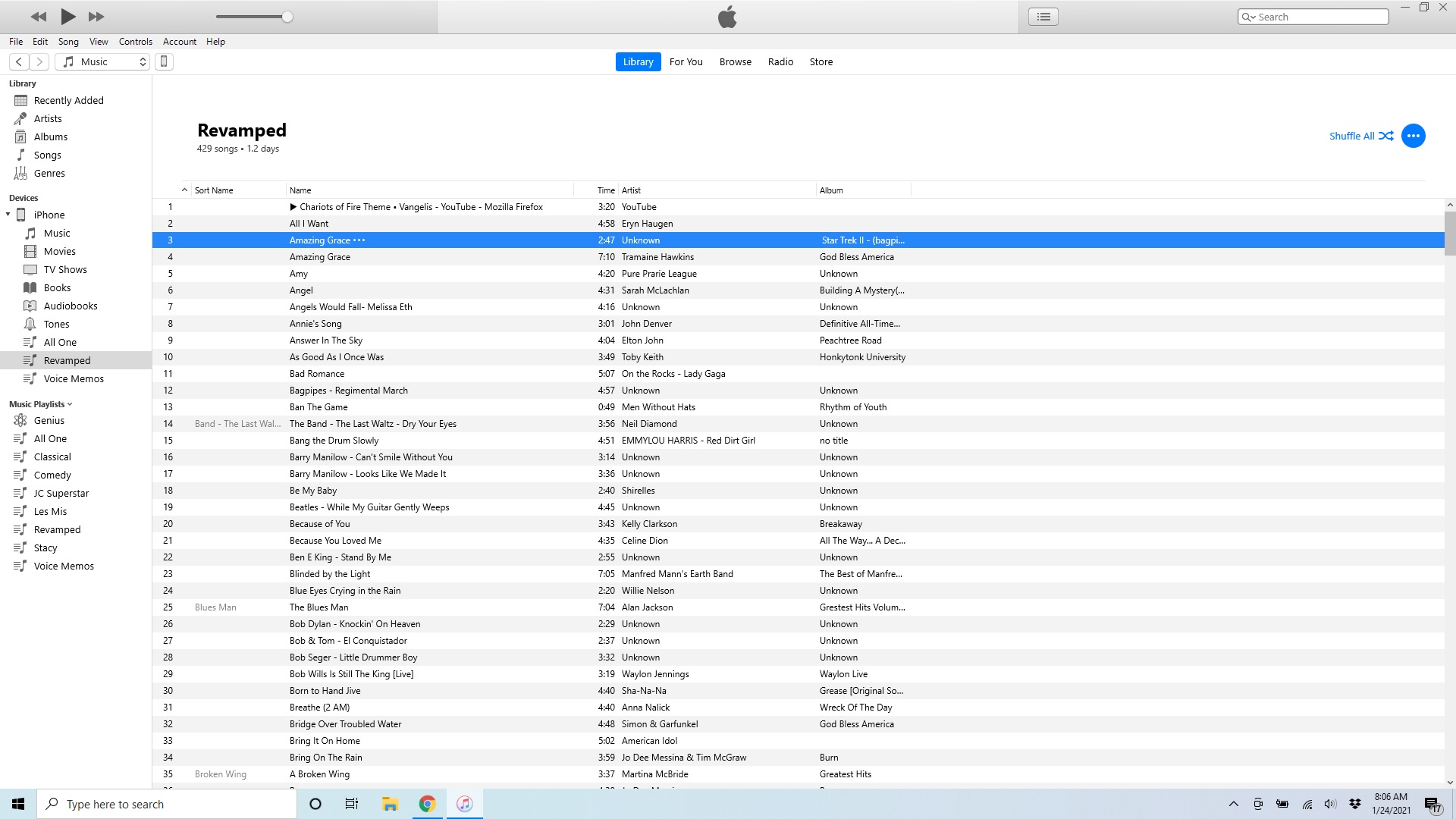Switch to the Radio tab
The image size is (1456, 819).
pyautogui.click(x=780, y=61)
